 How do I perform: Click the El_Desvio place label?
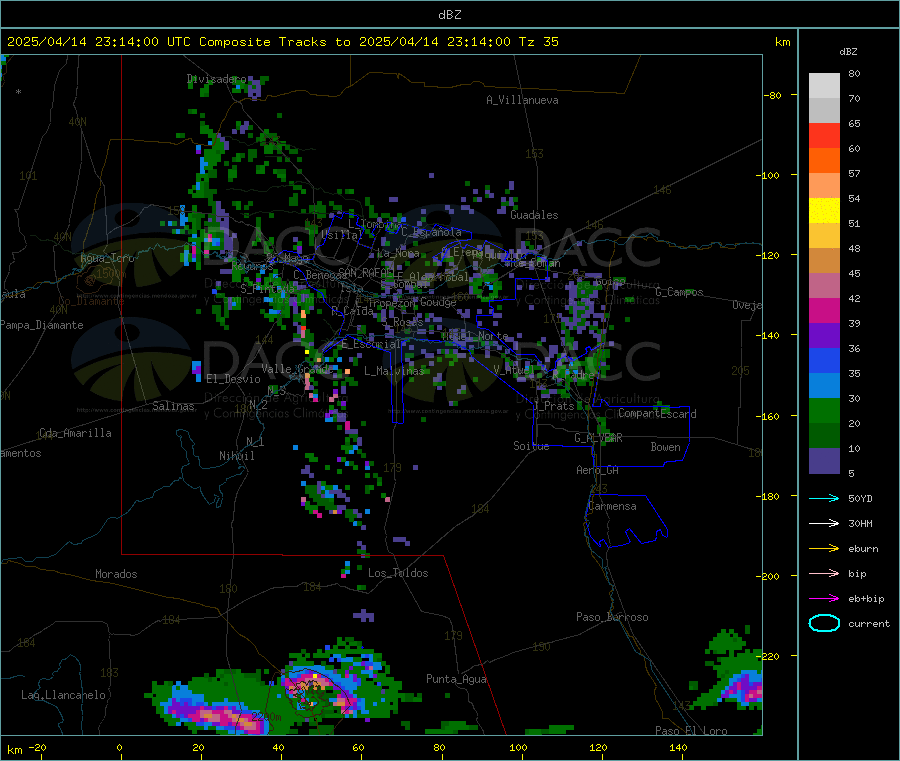233,379
